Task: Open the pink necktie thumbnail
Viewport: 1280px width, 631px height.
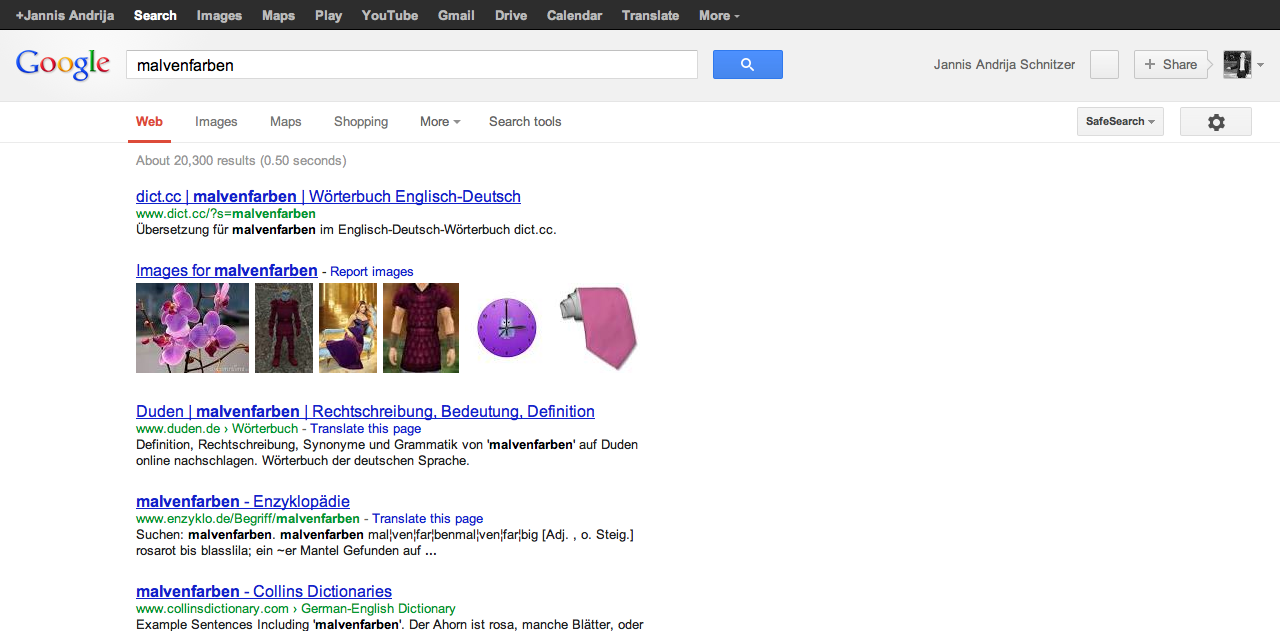Action: tap(598, 328)
